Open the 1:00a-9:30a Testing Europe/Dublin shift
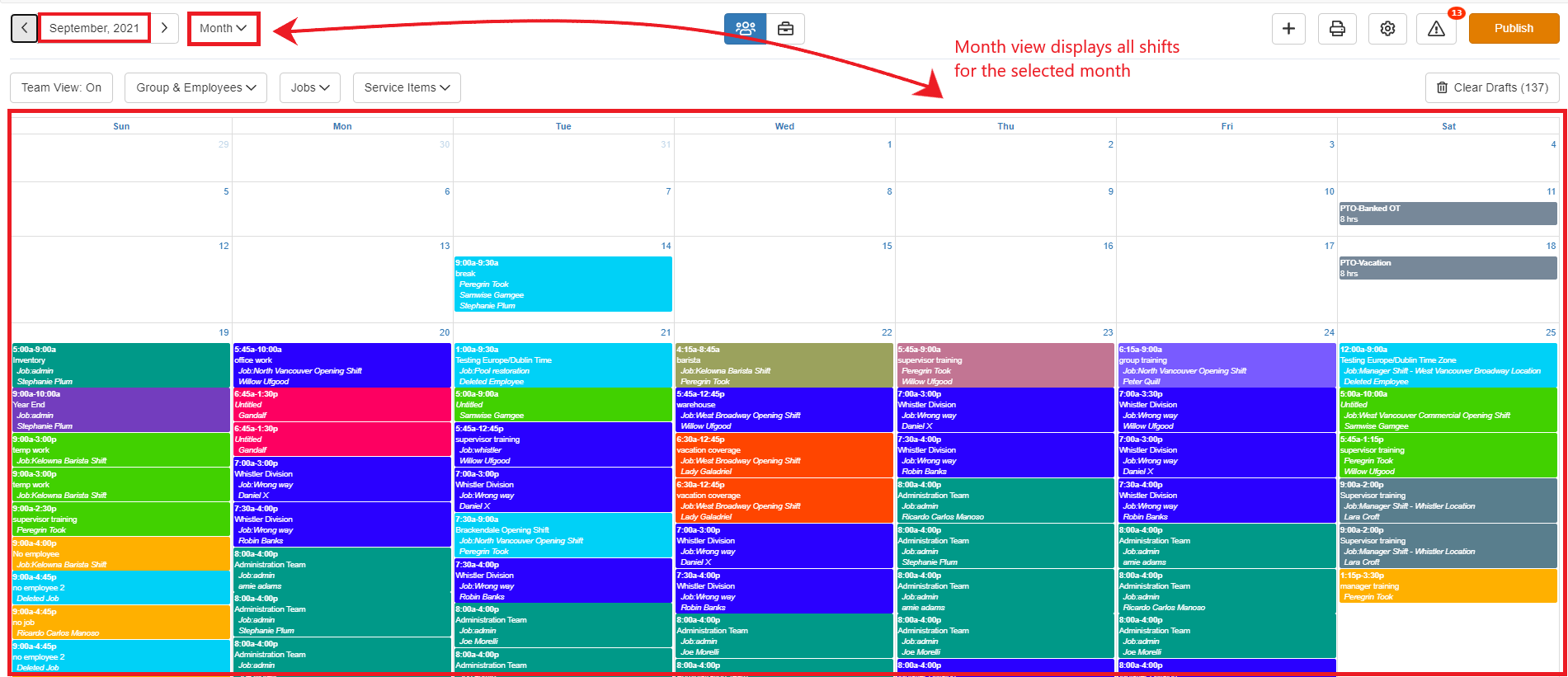Viewport: 1568px width, 677px height. [563, 365]
